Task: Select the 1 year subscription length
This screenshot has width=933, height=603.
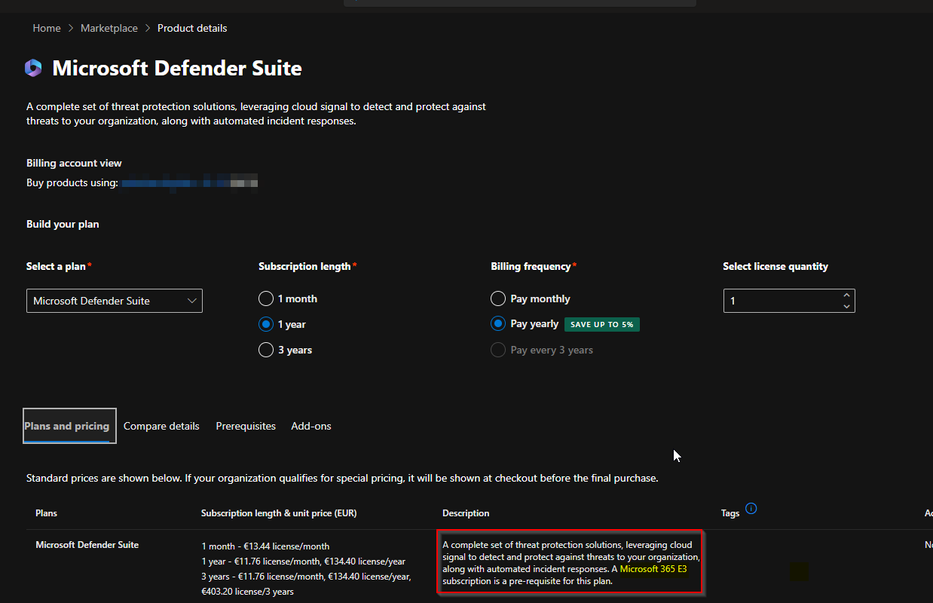Action: click(266, 324)
